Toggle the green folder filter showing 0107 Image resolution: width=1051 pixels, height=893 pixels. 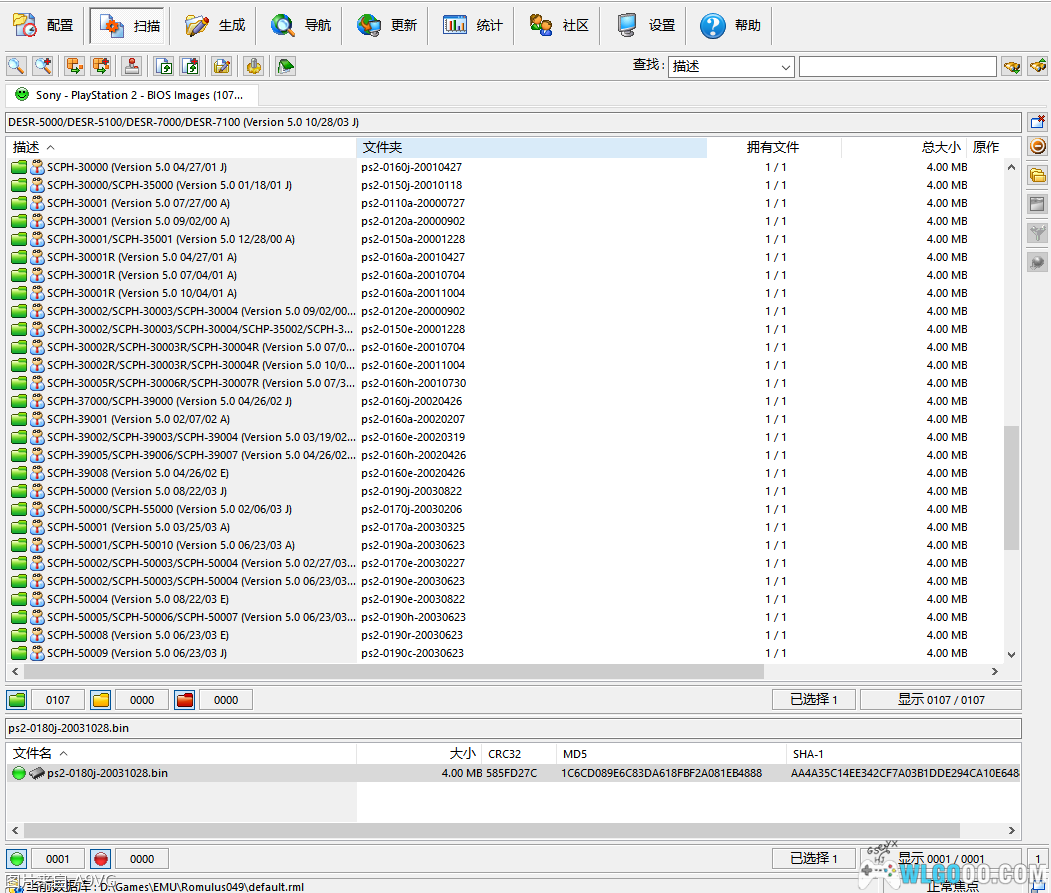(18, 700)
